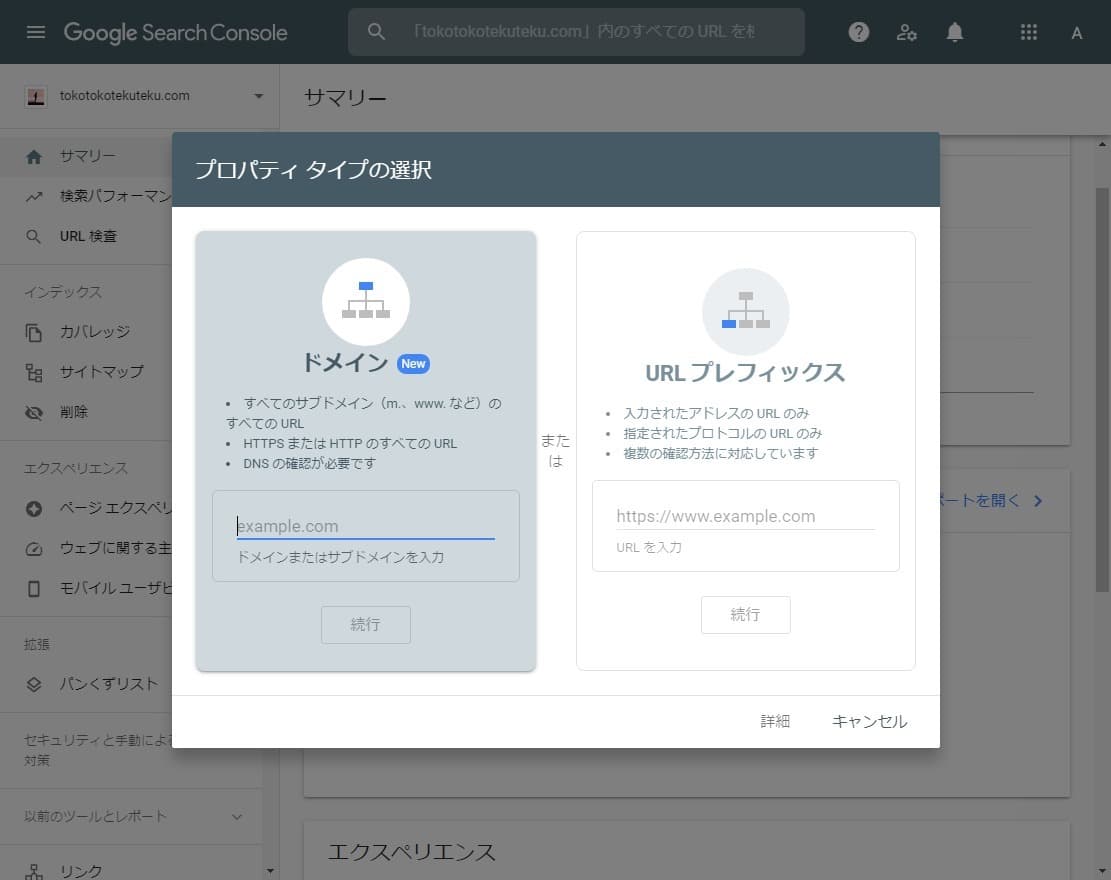Open the Help question mark icon
Image resolution: width=1111 pixels, height=880 pixels.
pyautogui.click(x=859, y=32)
